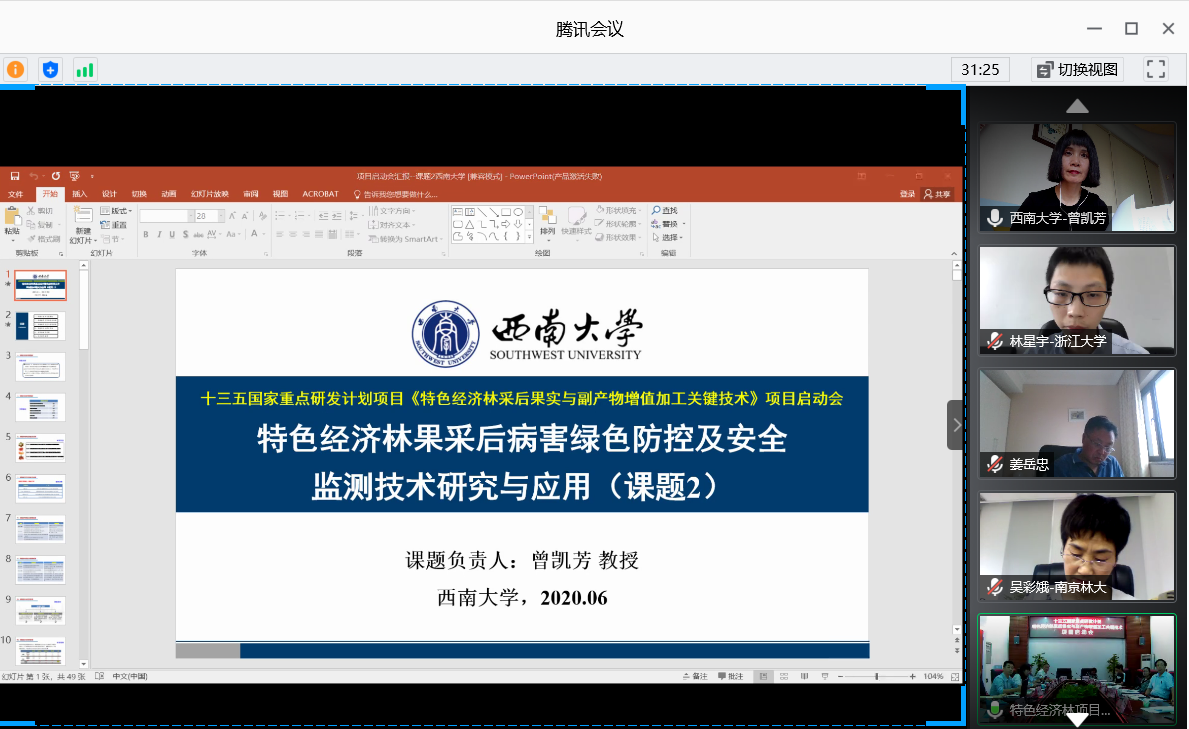Check the green network signal icon
The width and height of the screenshot is (1189, 729).
[x=84, y=69]
